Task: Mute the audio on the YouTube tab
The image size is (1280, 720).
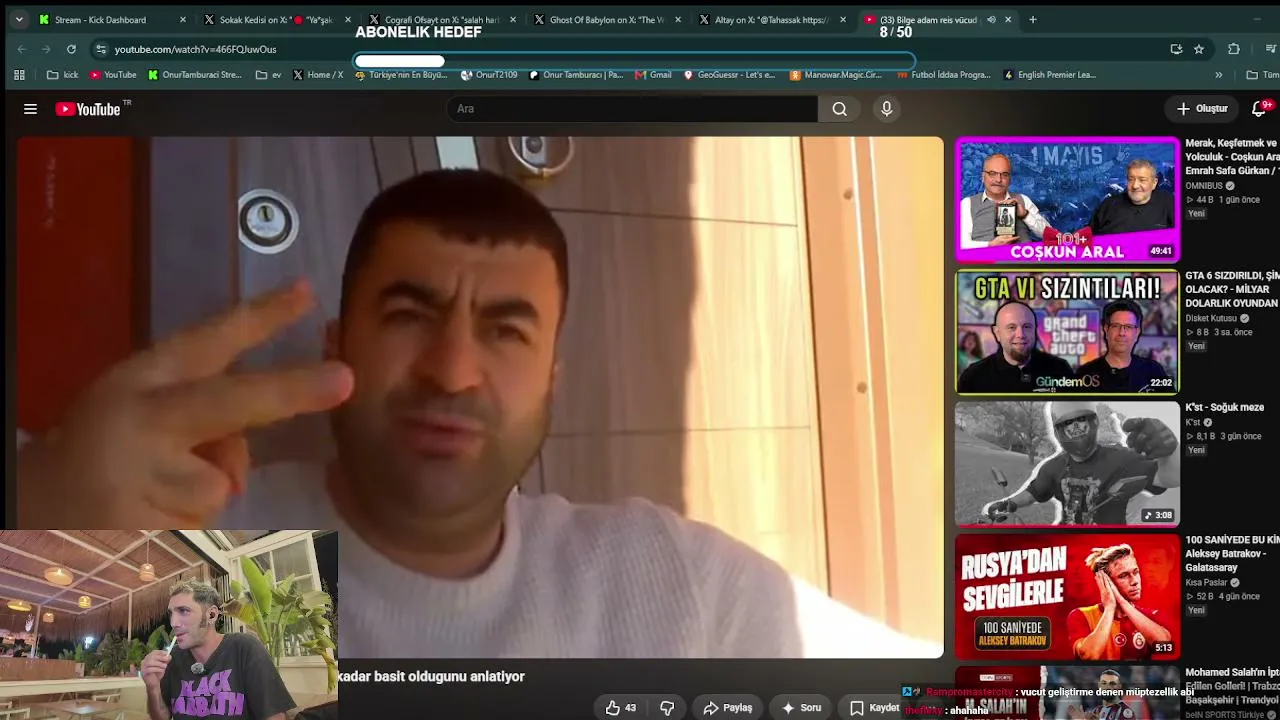Action: [x=991, y=19]
